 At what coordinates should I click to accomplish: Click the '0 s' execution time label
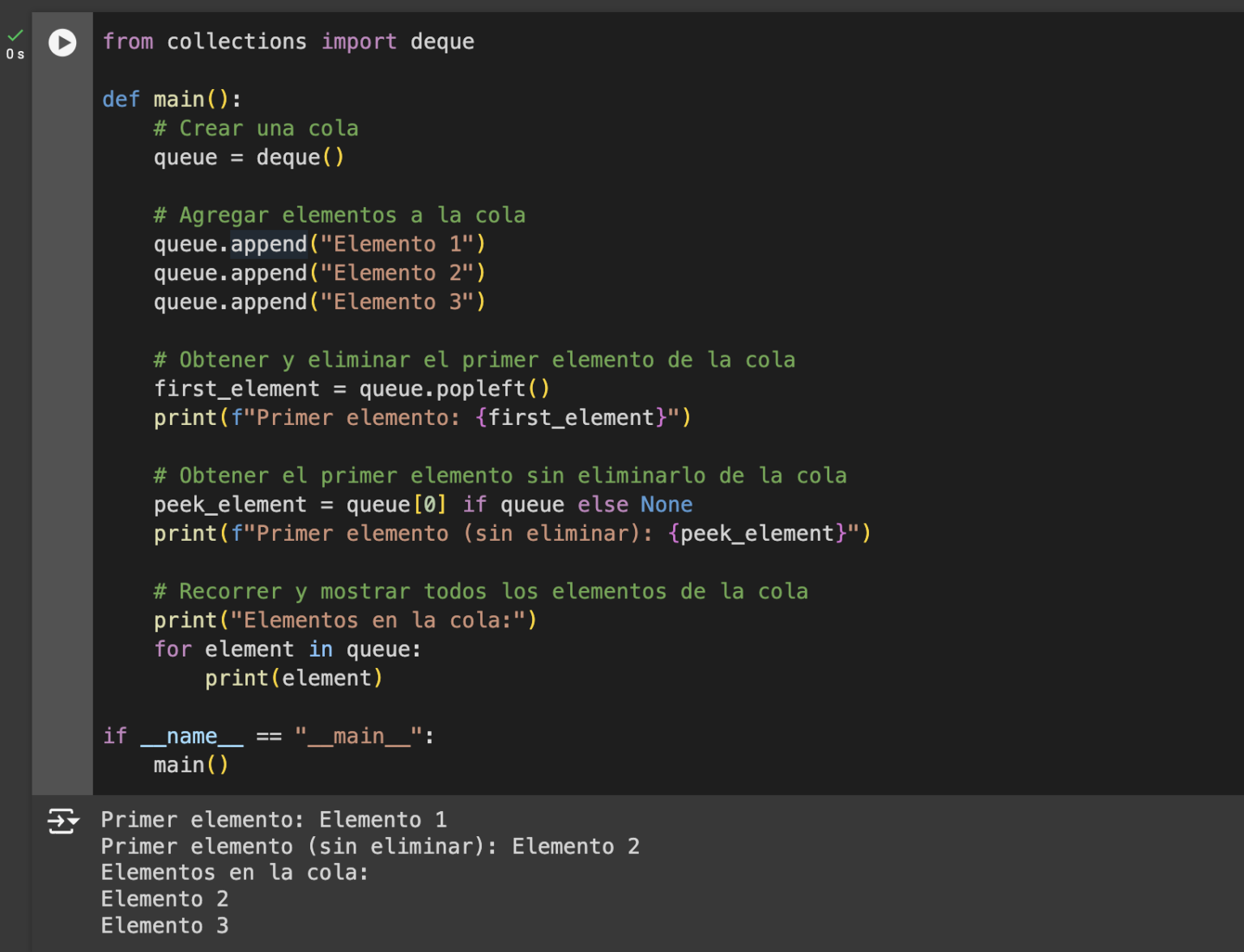[15, 55]
